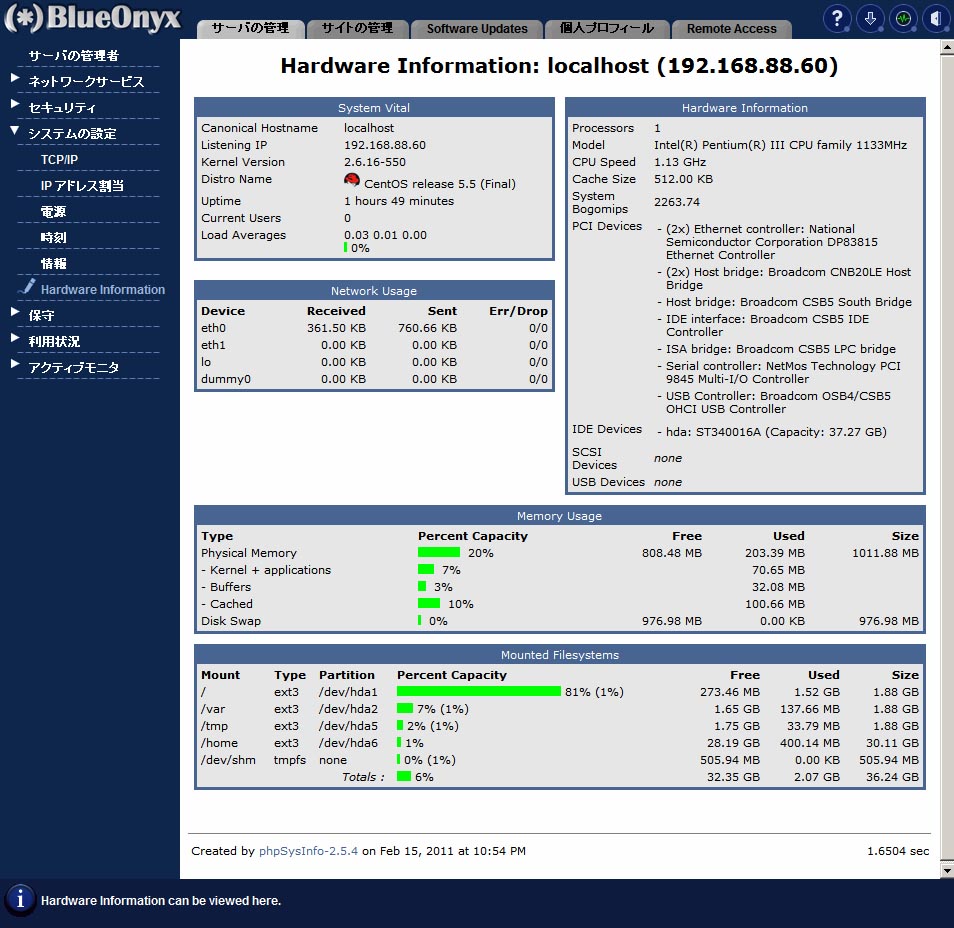Viewport: 954px width, 928px height.
Task: Expand the 利用状況 menu arrow
Action: 15,338
